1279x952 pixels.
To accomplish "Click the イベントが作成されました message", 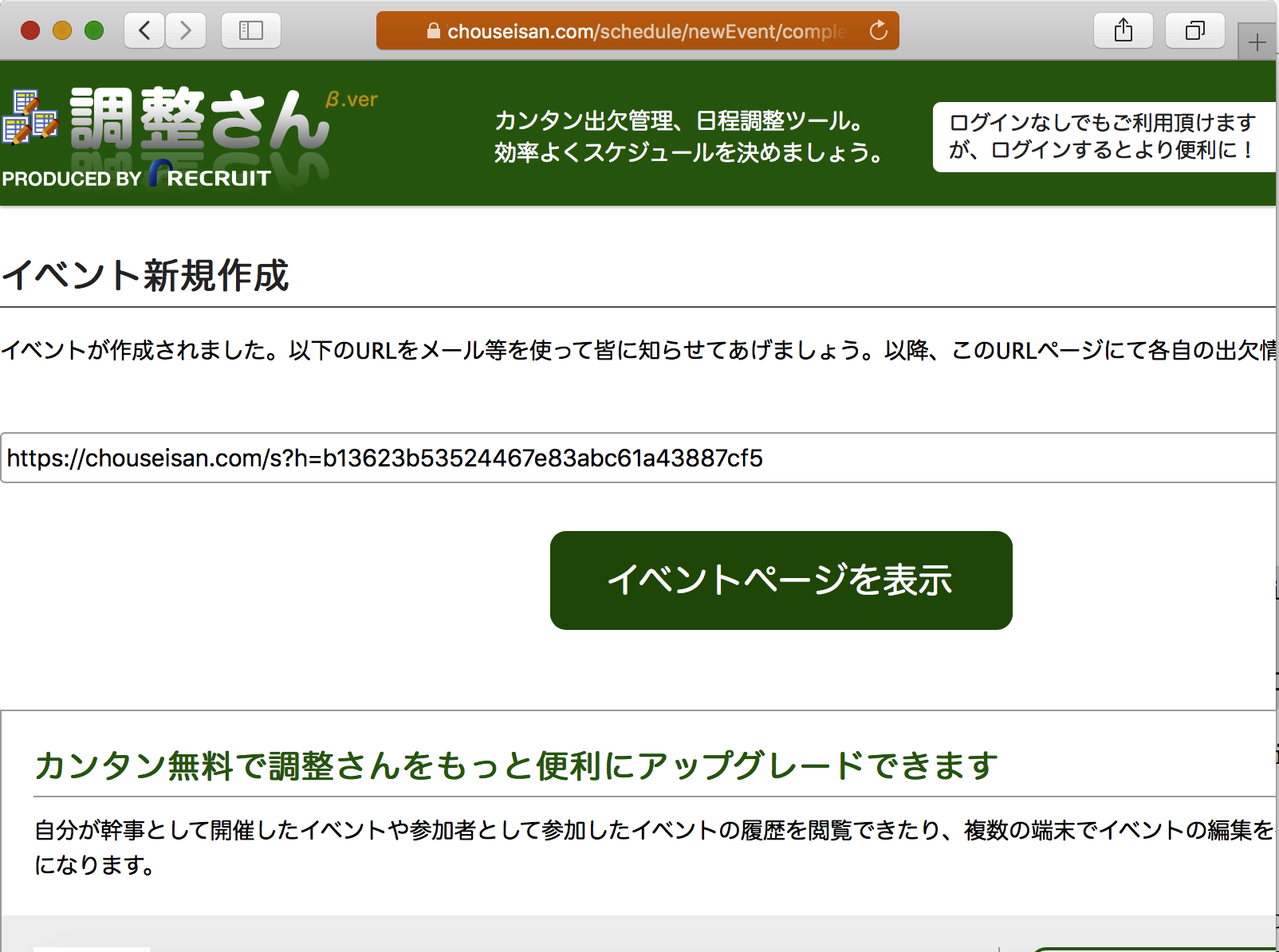I will point(638,350).
